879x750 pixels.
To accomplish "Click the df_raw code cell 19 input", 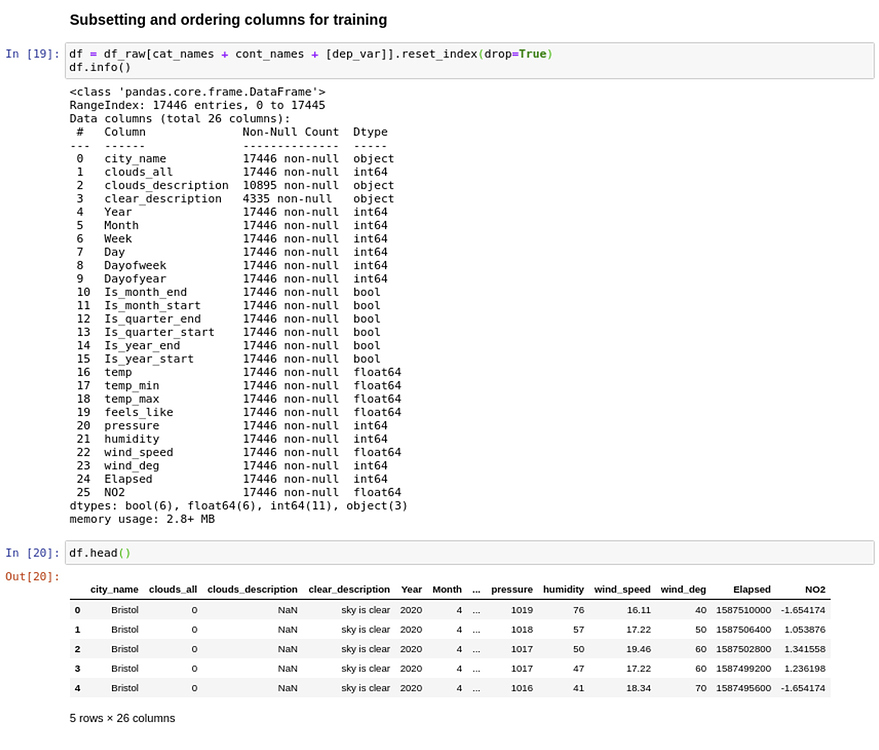I will tap(468, 61).
